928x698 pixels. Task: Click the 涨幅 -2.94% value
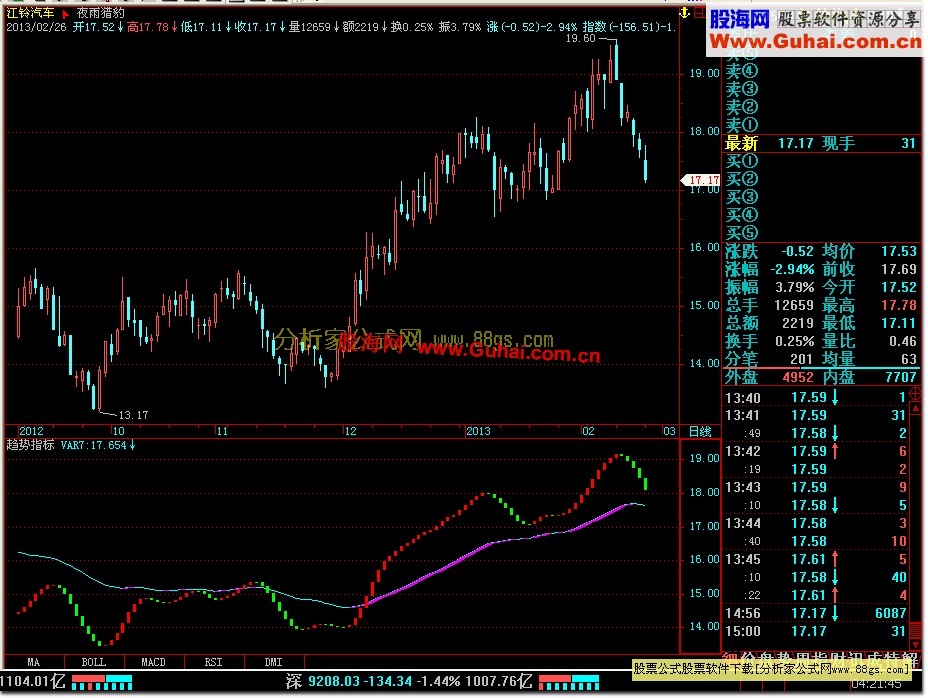792,269
